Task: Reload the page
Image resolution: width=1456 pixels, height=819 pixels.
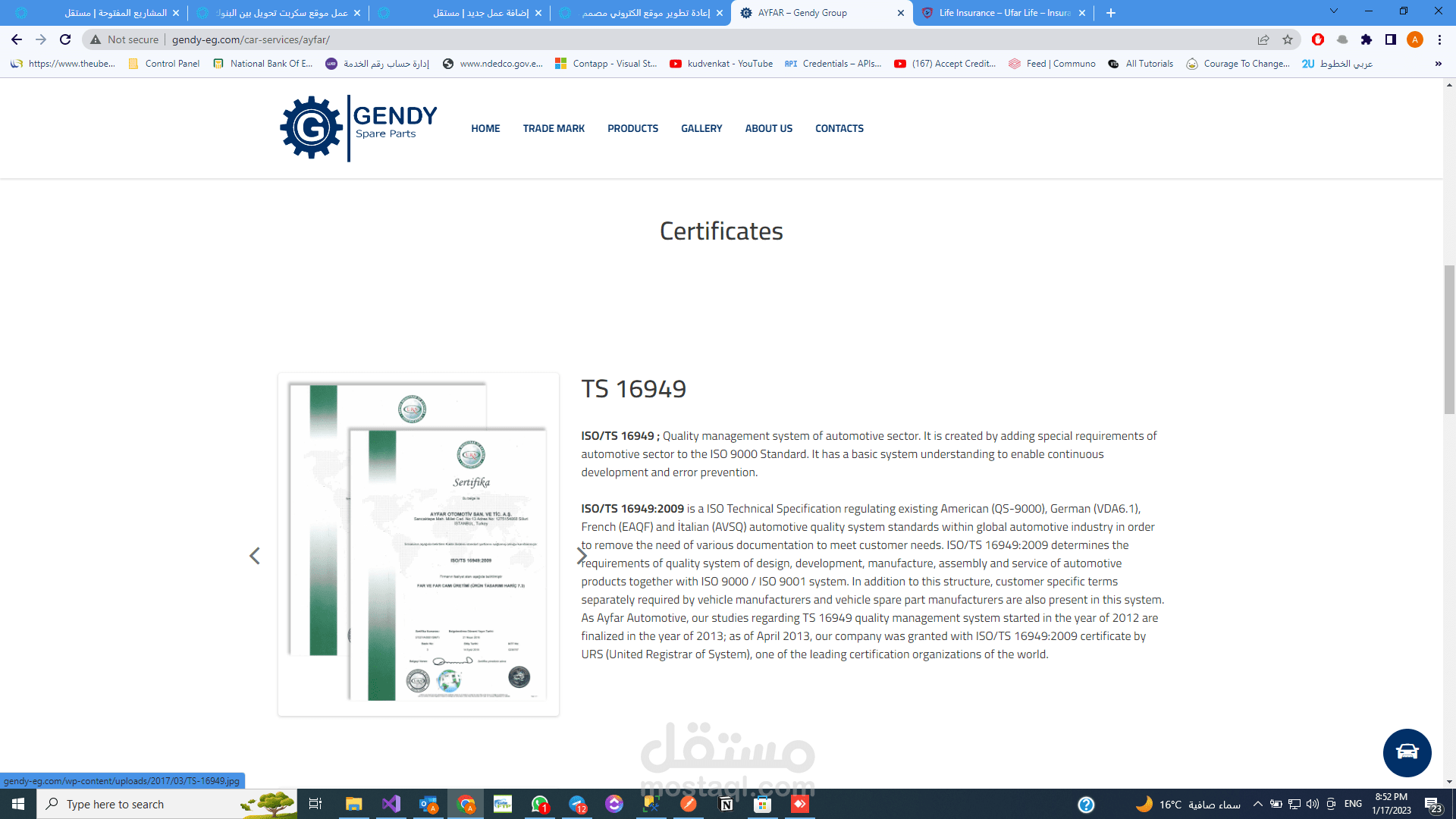Action: click(x=65, y=39)
